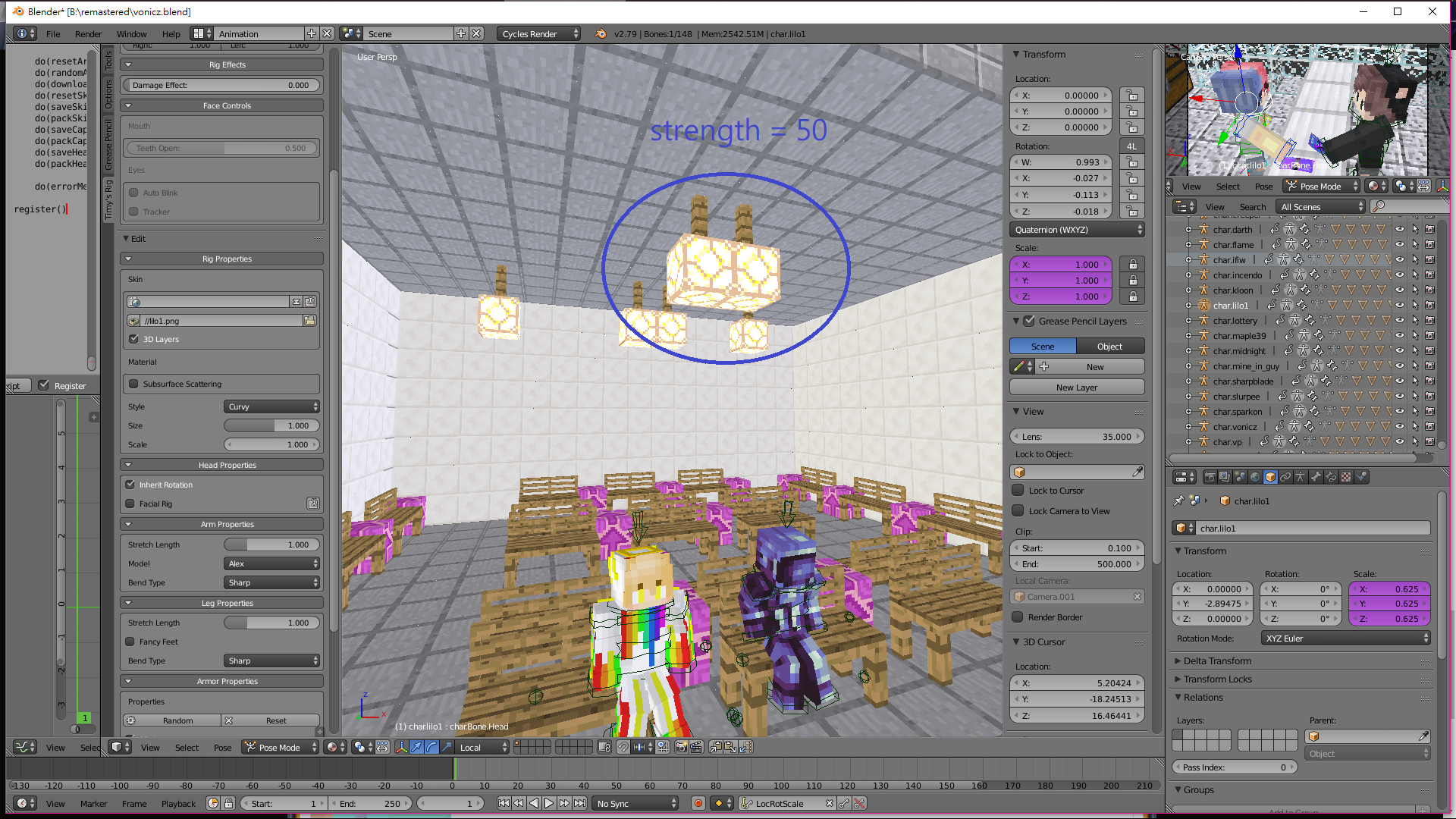The image size is (1456, 819).
Task: Toggle the Inherit Rotation checkbox
Action: click(130, 485)
